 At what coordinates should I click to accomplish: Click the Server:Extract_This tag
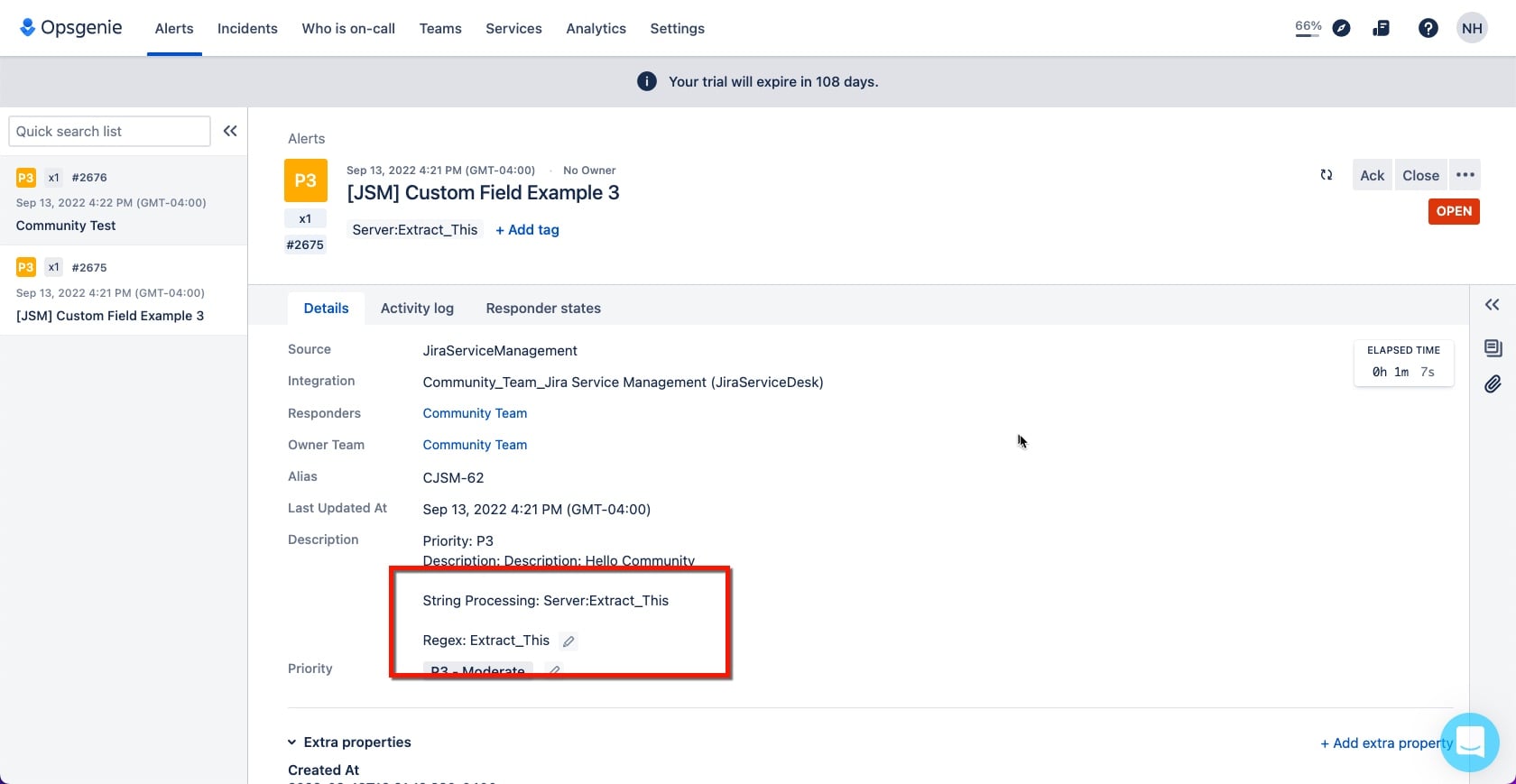(x=415, y=230)
